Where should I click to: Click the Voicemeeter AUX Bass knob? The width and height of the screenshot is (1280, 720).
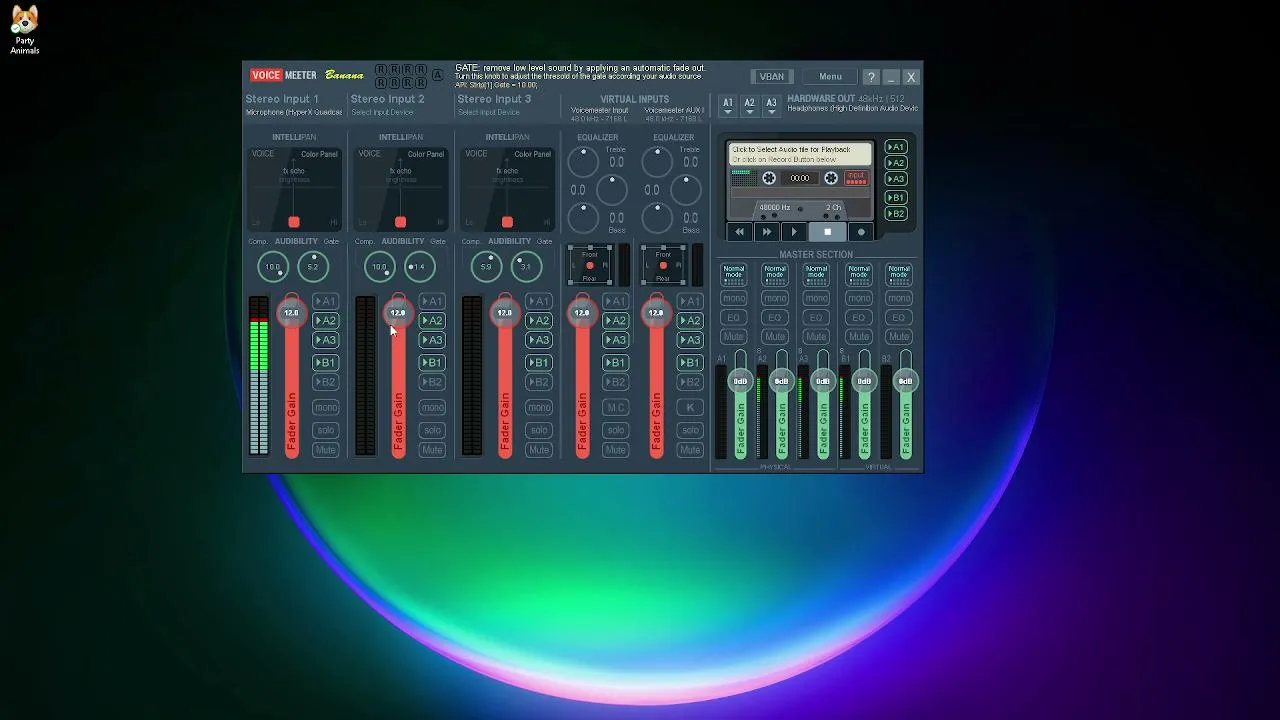point(657,218)
